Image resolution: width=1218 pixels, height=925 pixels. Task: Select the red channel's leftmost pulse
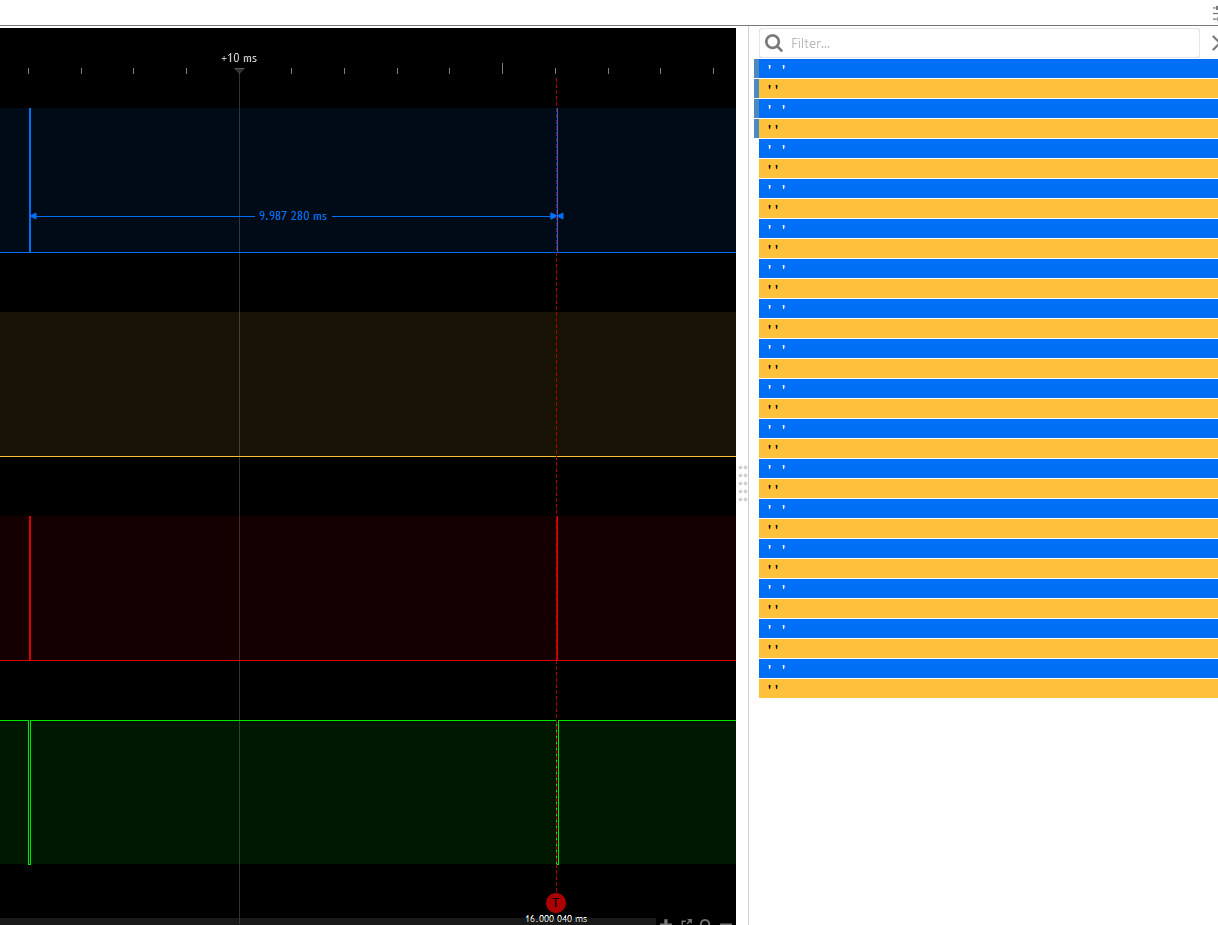click(30, 588)
